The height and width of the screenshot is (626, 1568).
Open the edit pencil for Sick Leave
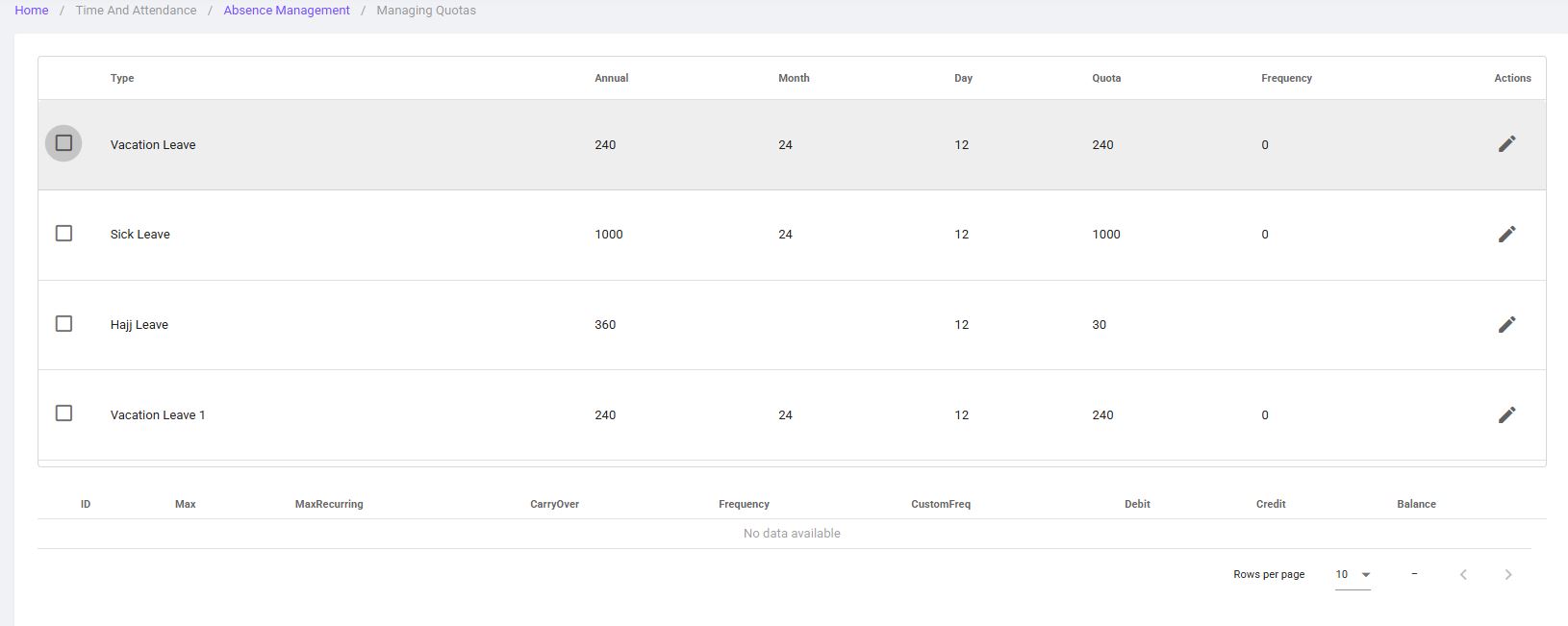[x=1506, y=234]
